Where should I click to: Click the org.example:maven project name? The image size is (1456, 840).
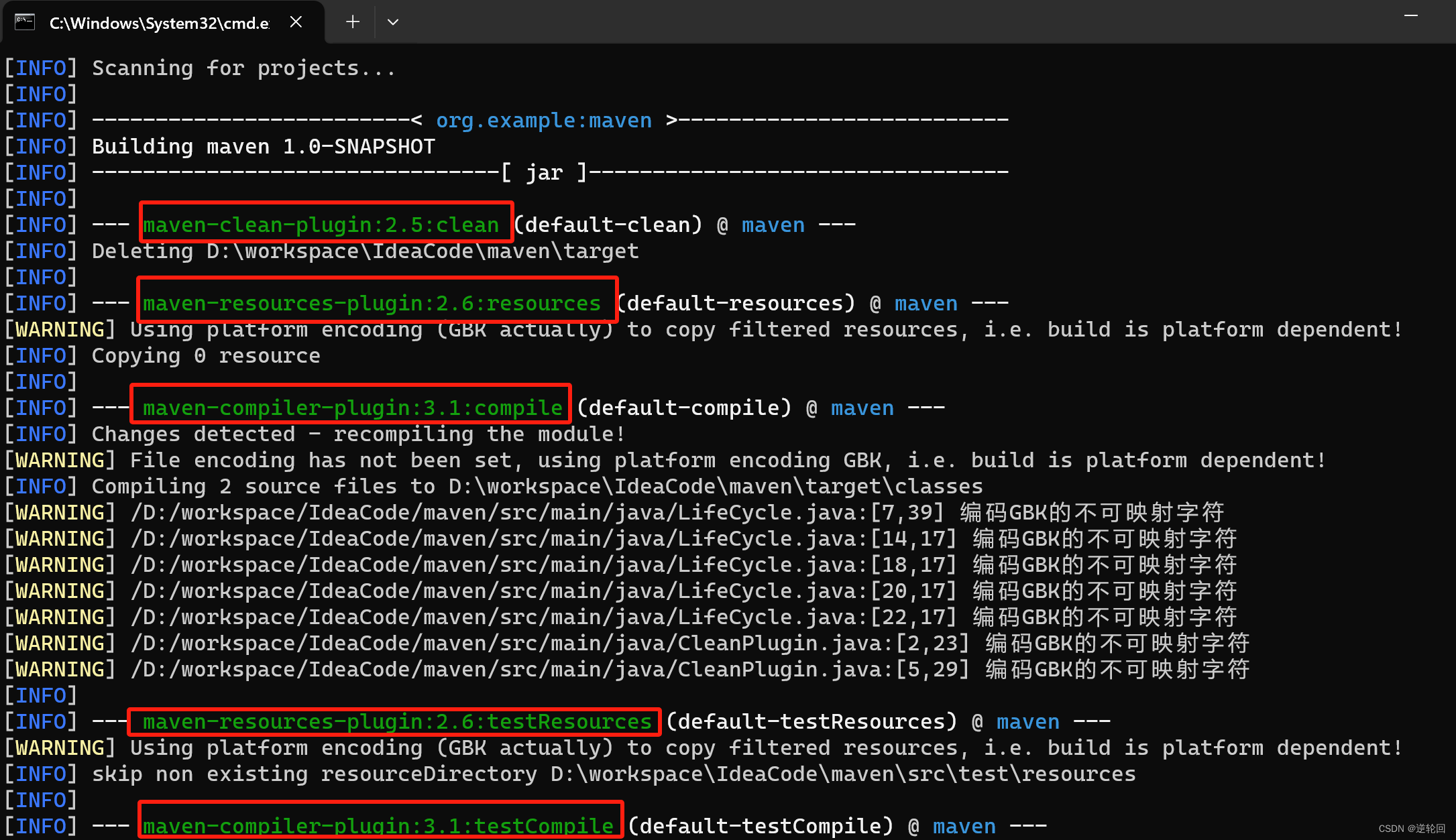(x=544, y=119)
